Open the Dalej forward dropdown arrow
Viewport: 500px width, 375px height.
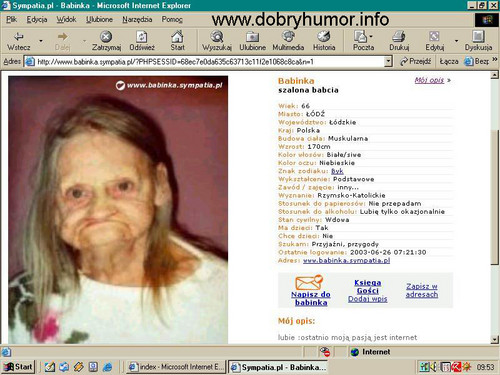point(84,41)
